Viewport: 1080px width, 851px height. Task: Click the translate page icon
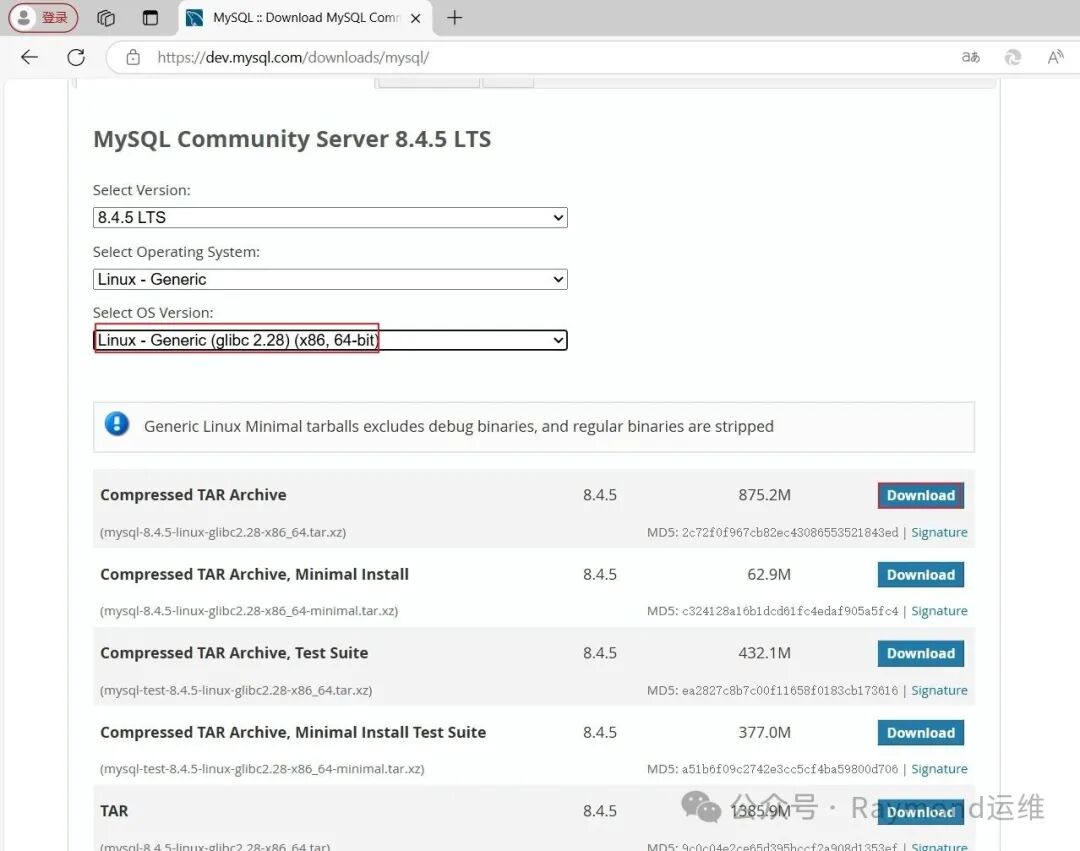coord(970,57)
